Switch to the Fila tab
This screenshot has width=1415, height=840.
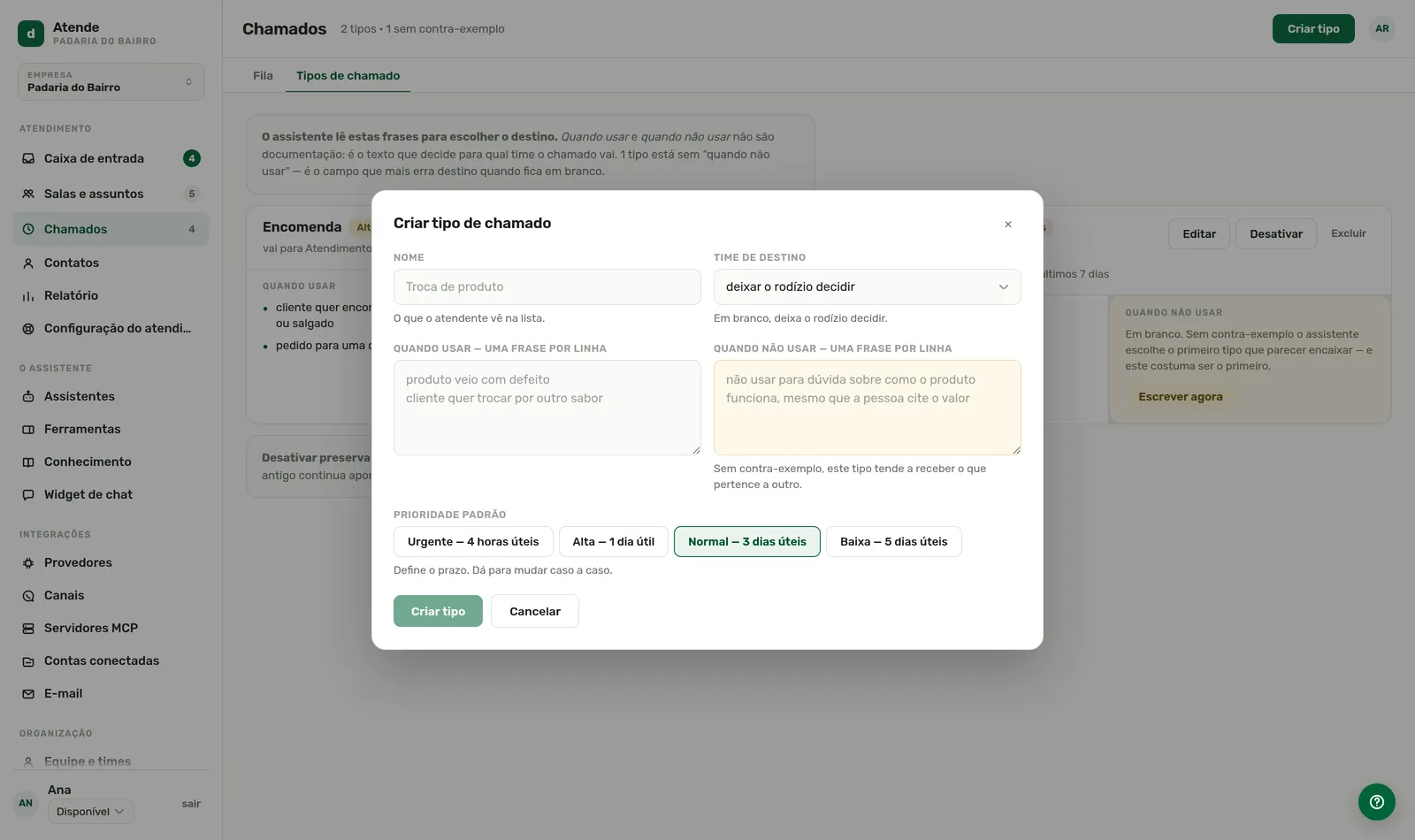263,75
